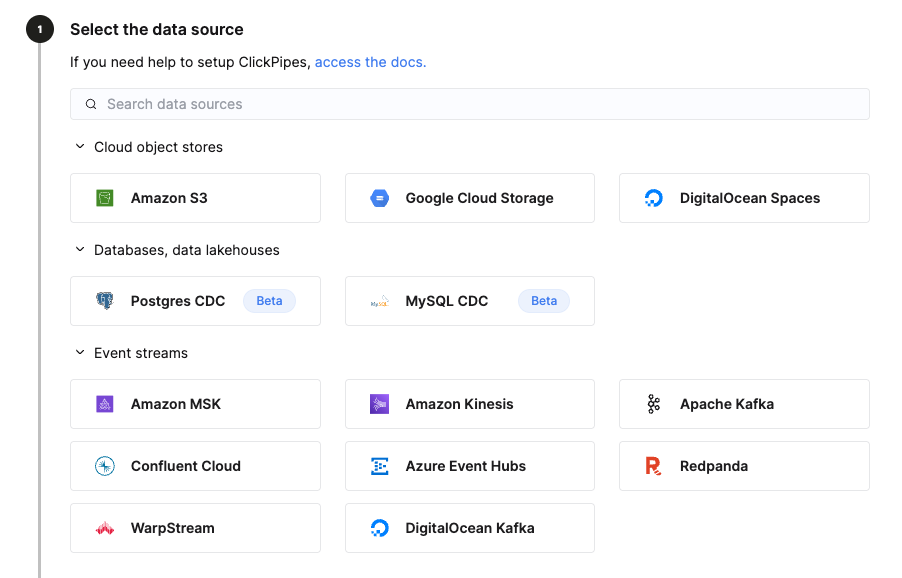This screenshot has width=902, height=578.
Task: Click the Amazon S3 icon
Action: pos(104,198)
